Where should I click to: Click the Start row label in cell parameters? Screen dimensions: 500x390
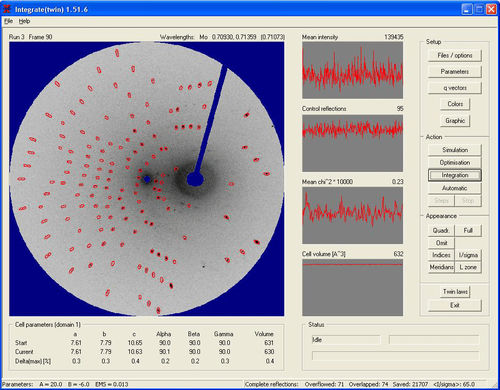point(21,343)
